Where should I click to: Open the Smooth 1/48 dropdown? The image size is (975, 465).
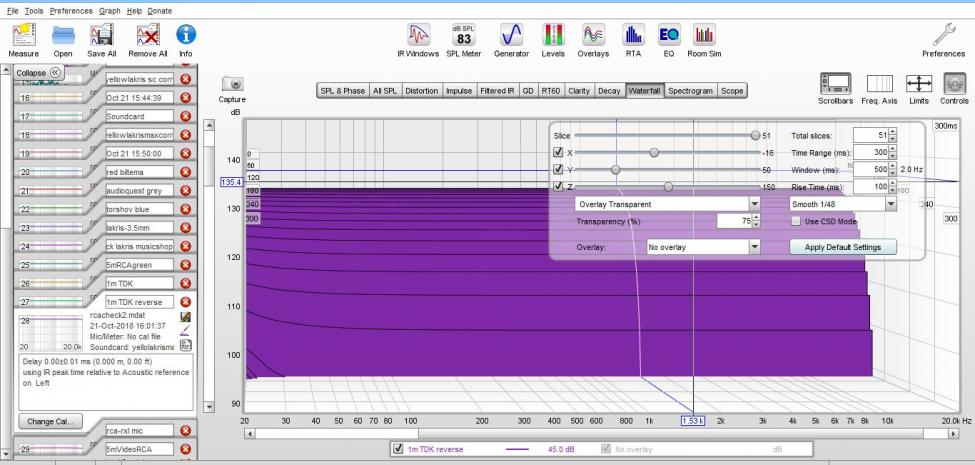842,203
